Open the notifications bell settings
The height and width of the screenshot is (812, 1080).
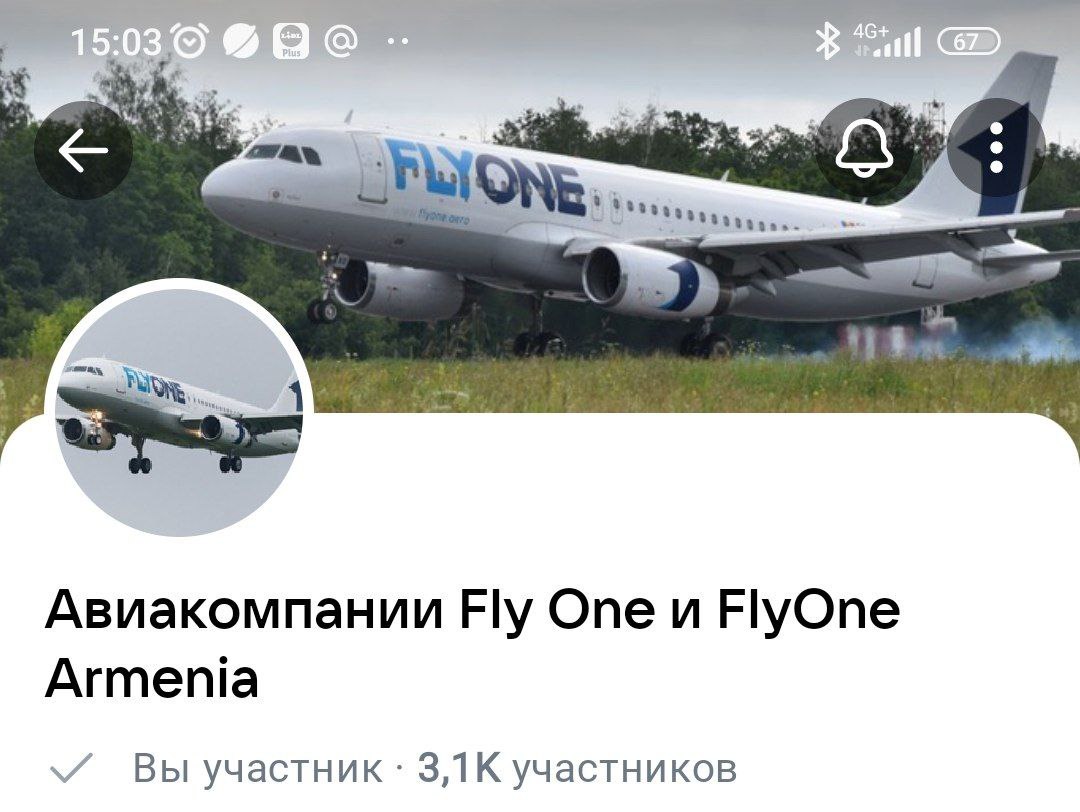point(864,149)
